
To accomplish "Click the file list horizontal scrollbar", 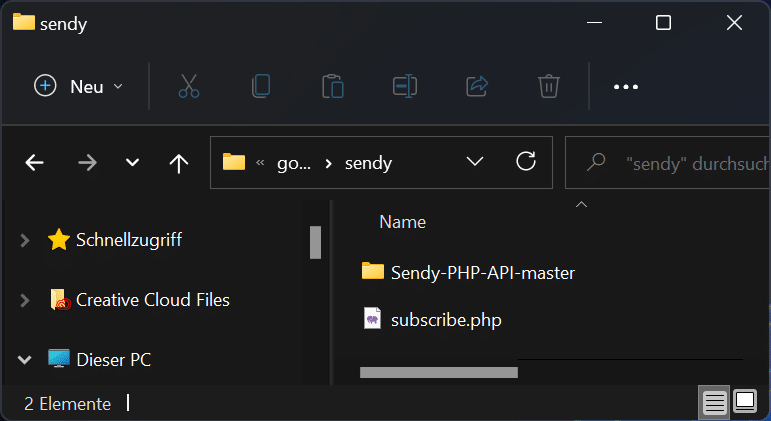I will 439,372.
